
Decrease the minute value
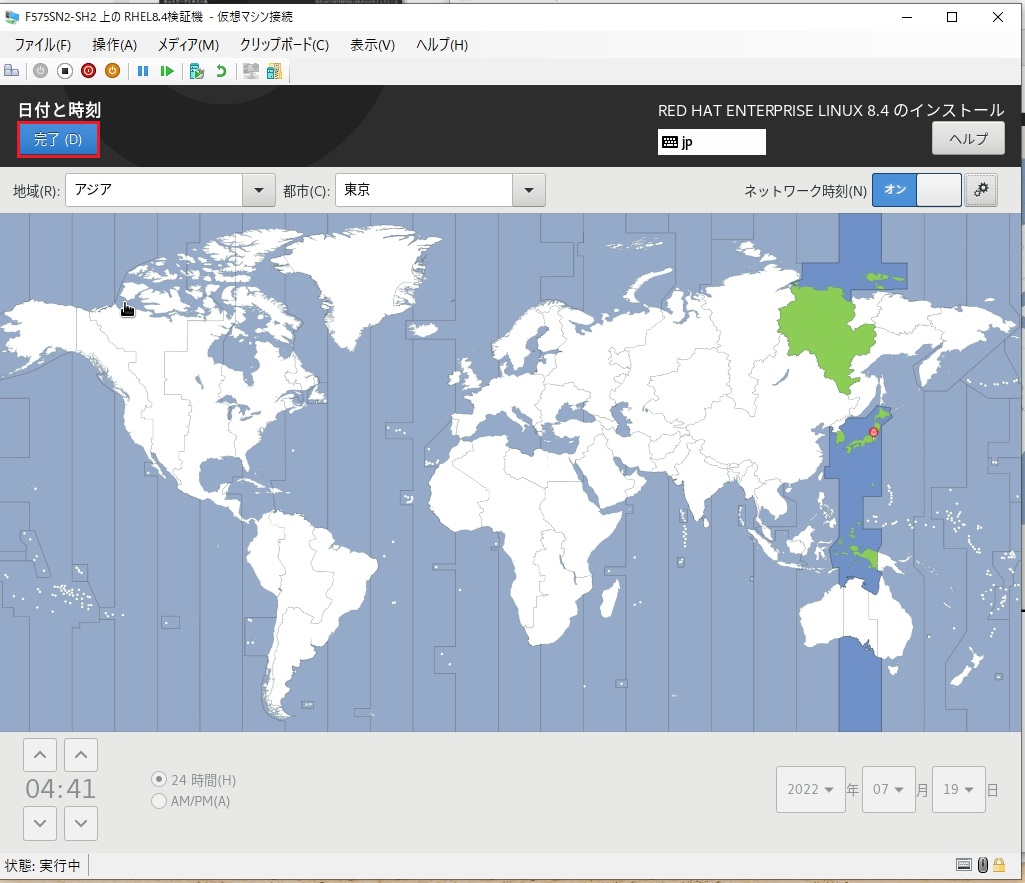[x=81, y=823]
